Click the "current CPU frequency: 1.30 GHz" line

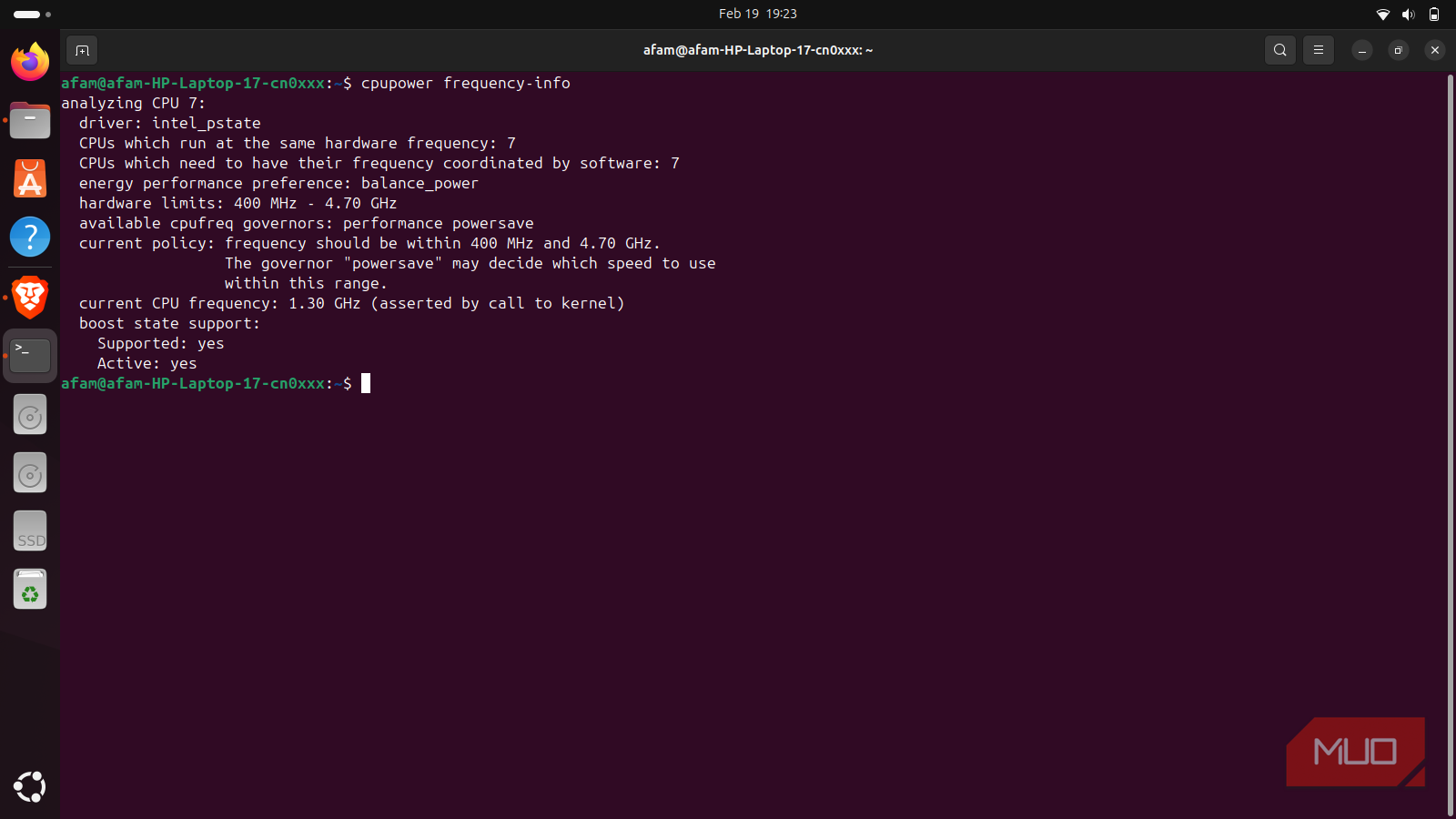coord(352,303)
